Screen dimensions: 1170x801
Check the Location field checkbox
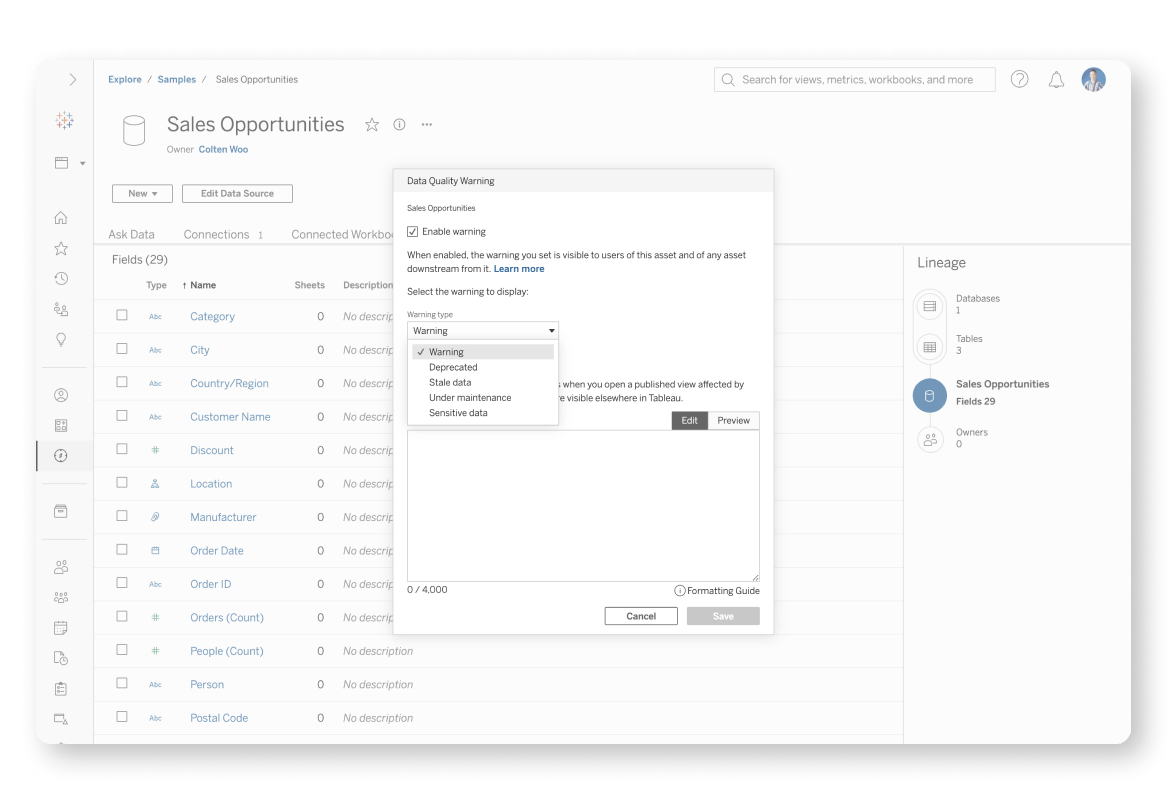tap(122, 482)
